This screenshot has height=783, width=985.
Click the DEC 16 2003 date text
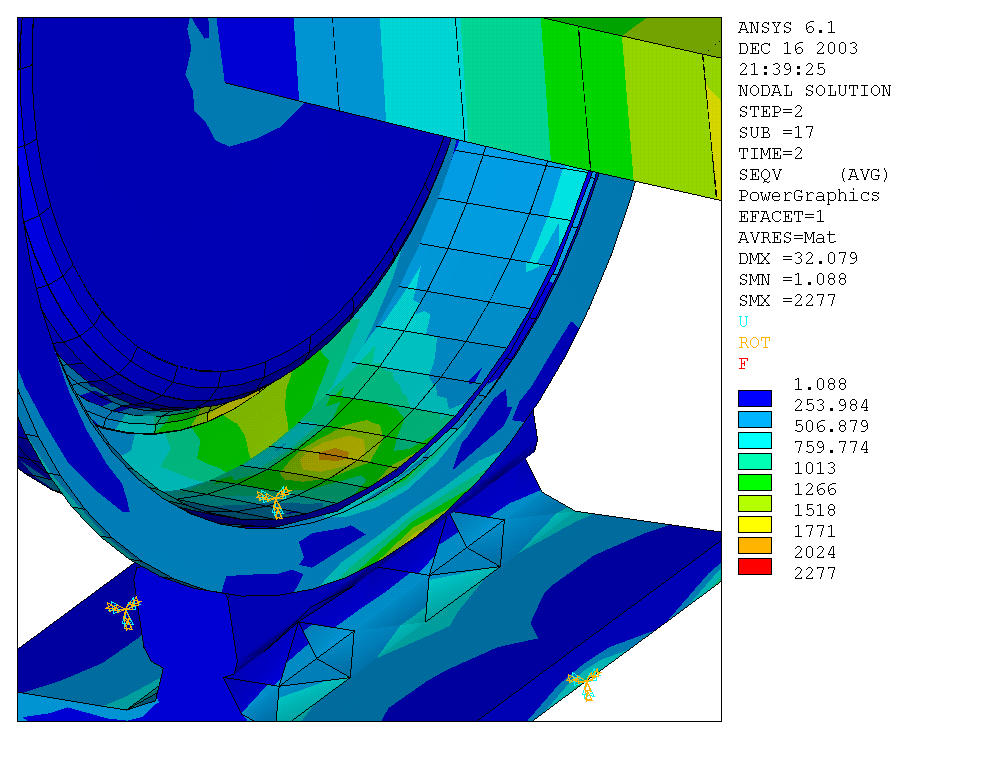click(x=798, y=48)
